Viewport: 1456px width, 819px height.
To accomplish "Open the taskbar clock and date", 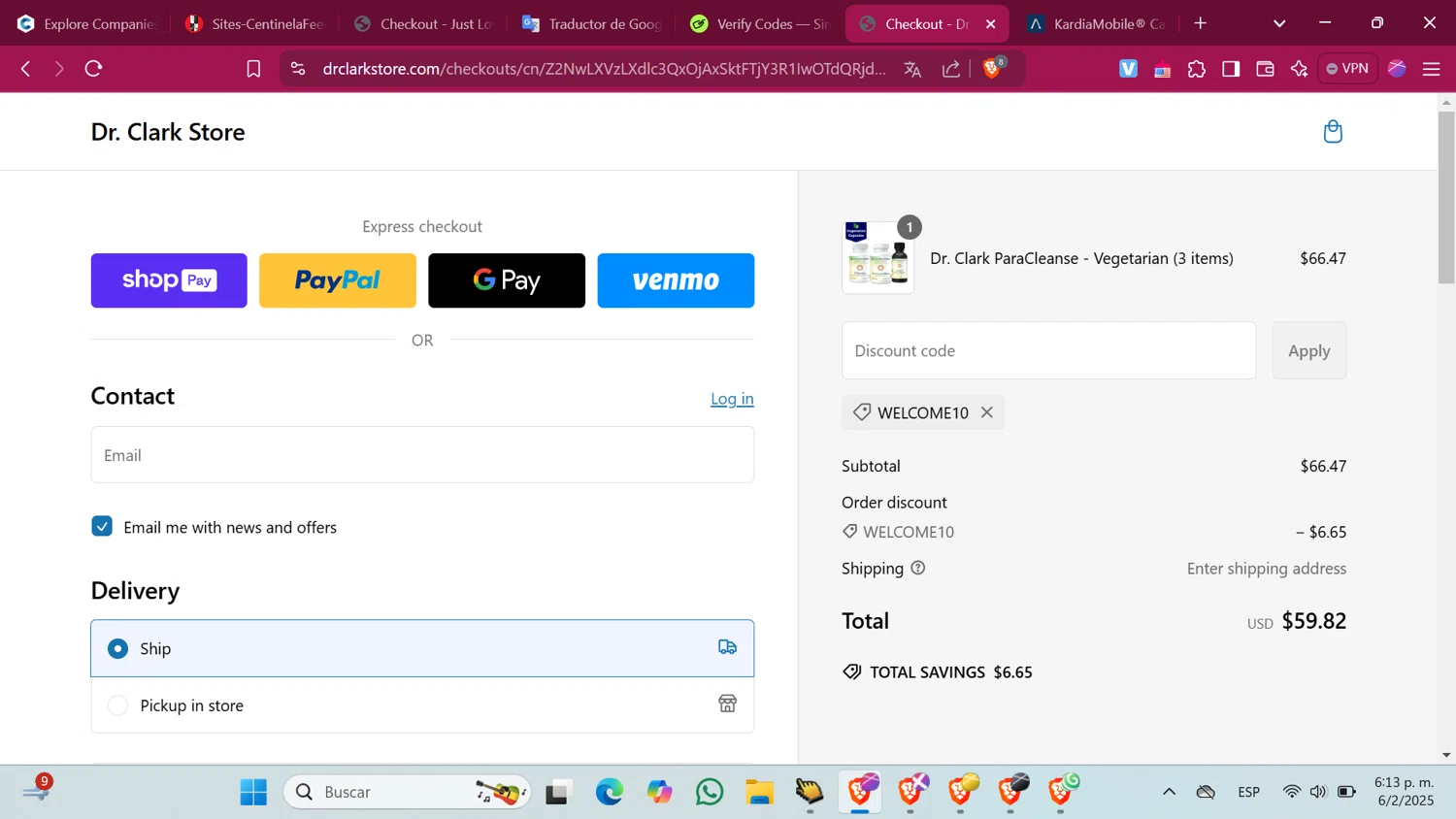I will 1404,792.
